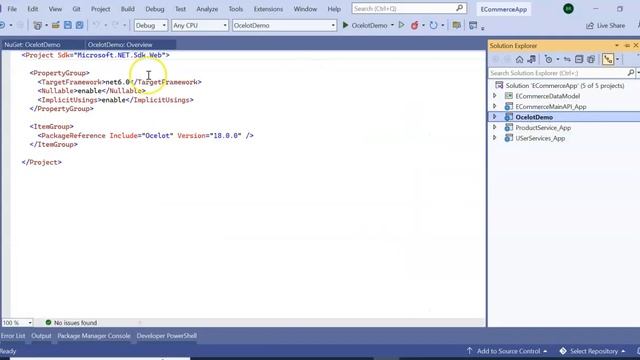Click the New Project toolbar icon
Viewport: 640px width, 360px height.
[x=38, y=25]
